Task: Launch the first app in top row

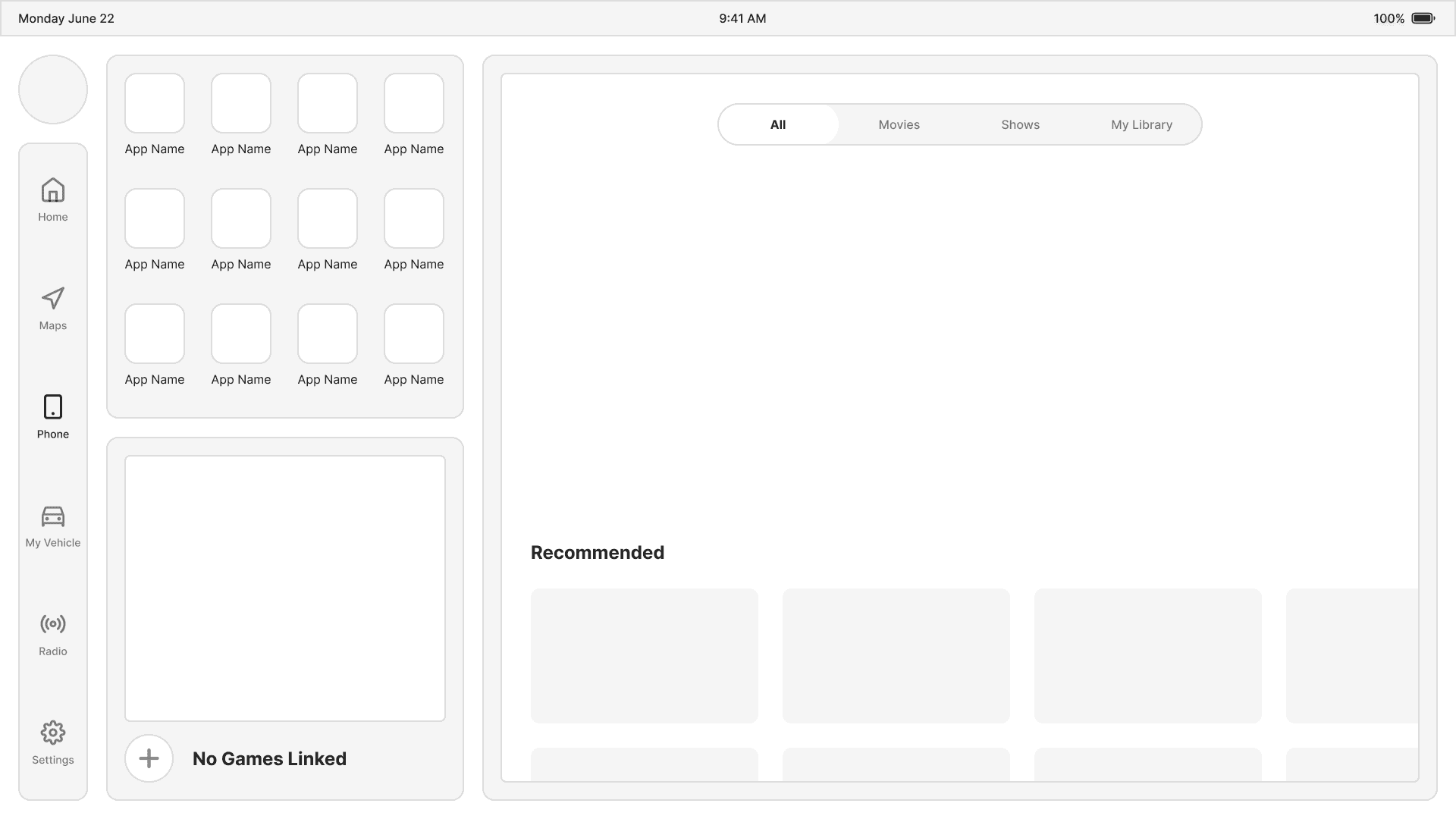Action: click(155, 103)
